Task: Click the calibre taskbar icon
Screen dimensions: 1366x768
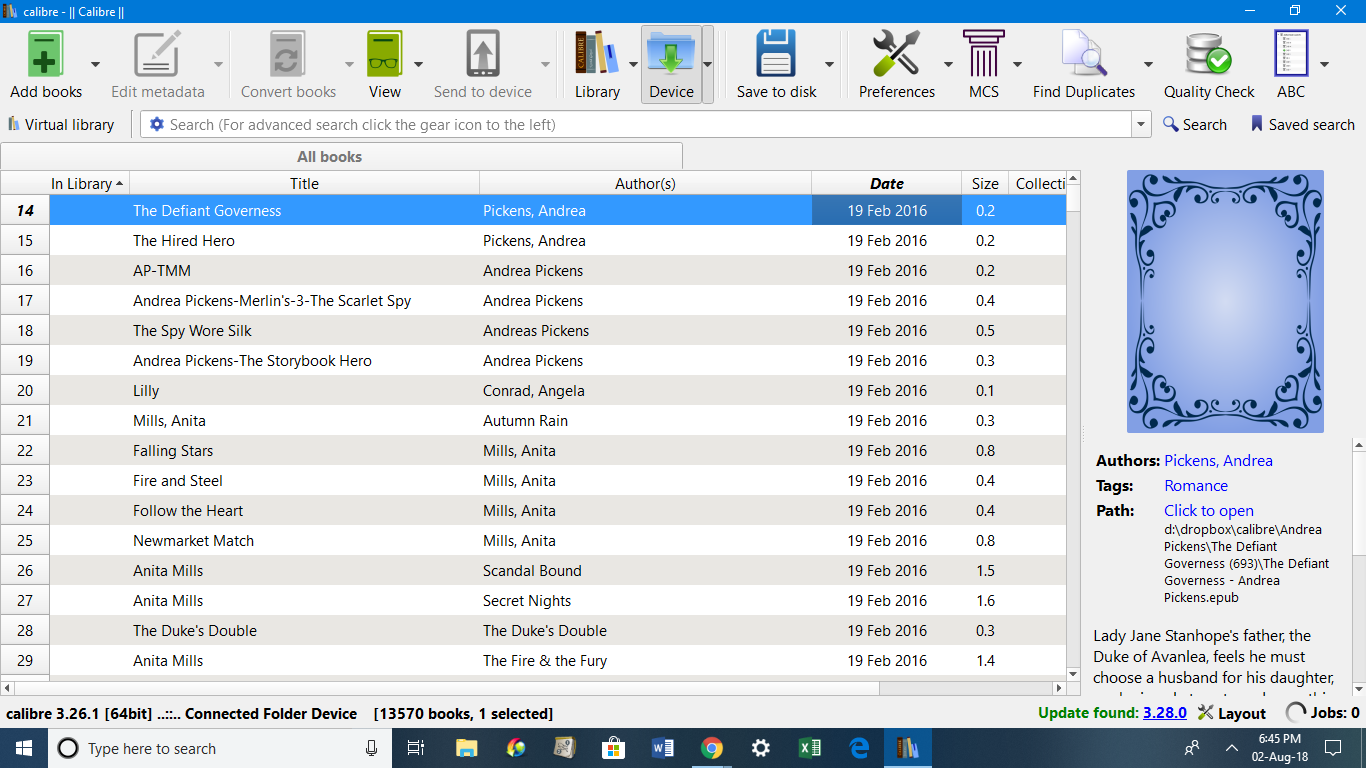Action: pos(907,748)
